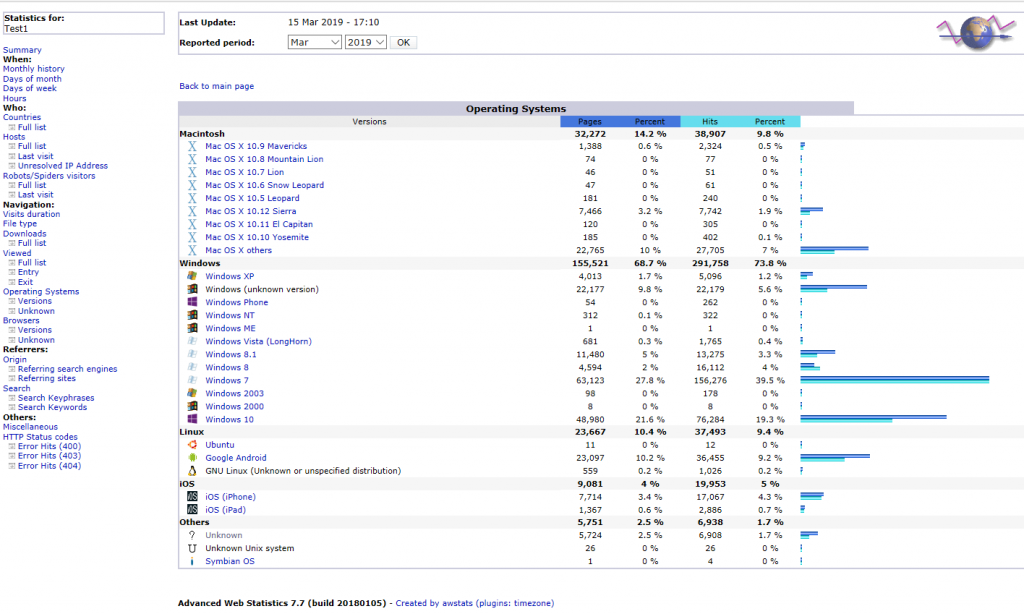Open Monthly history in sidebar

[x=34, y=69]
